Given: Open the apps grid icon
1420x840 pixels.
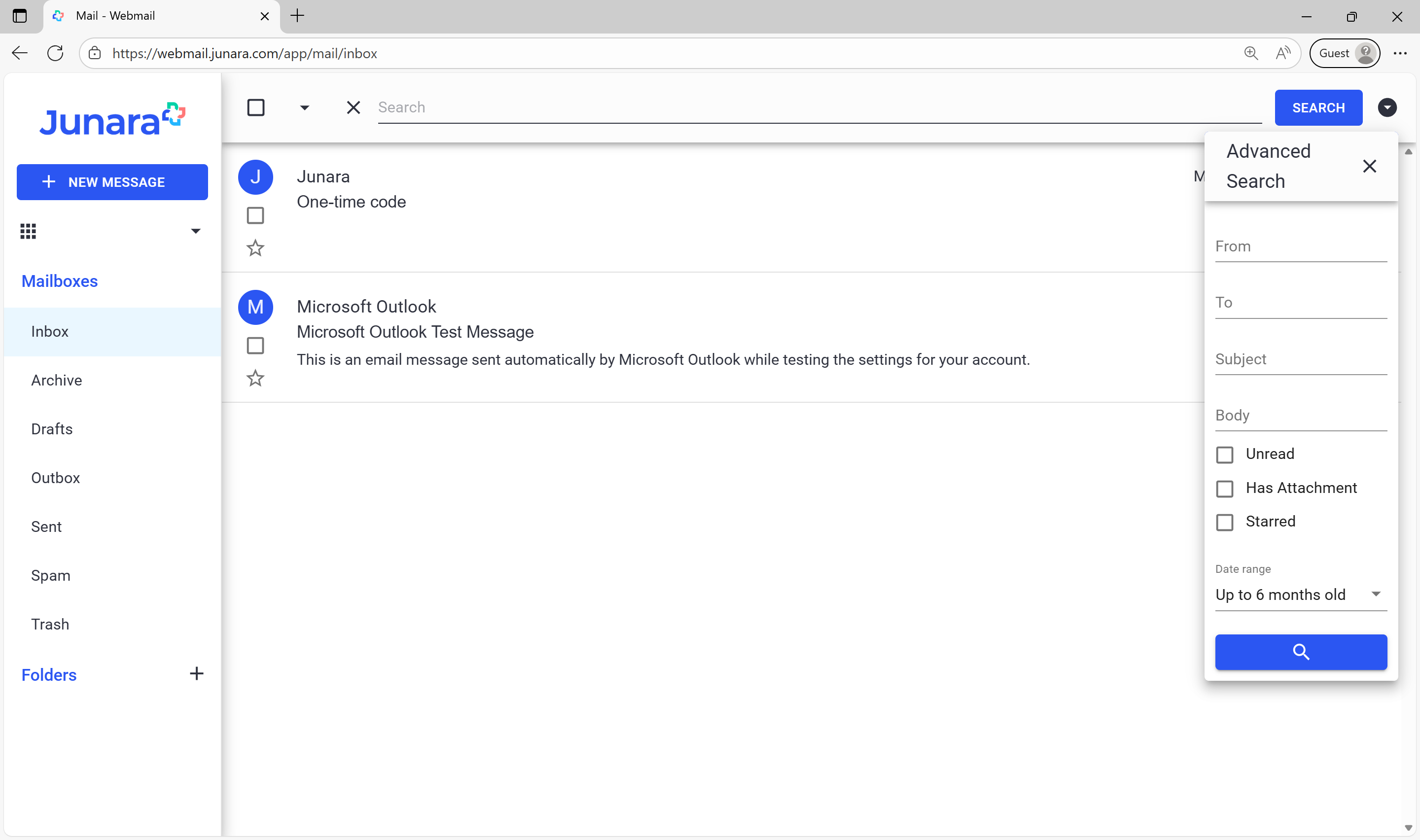Looking at the screenshot, I should (28, 231).
